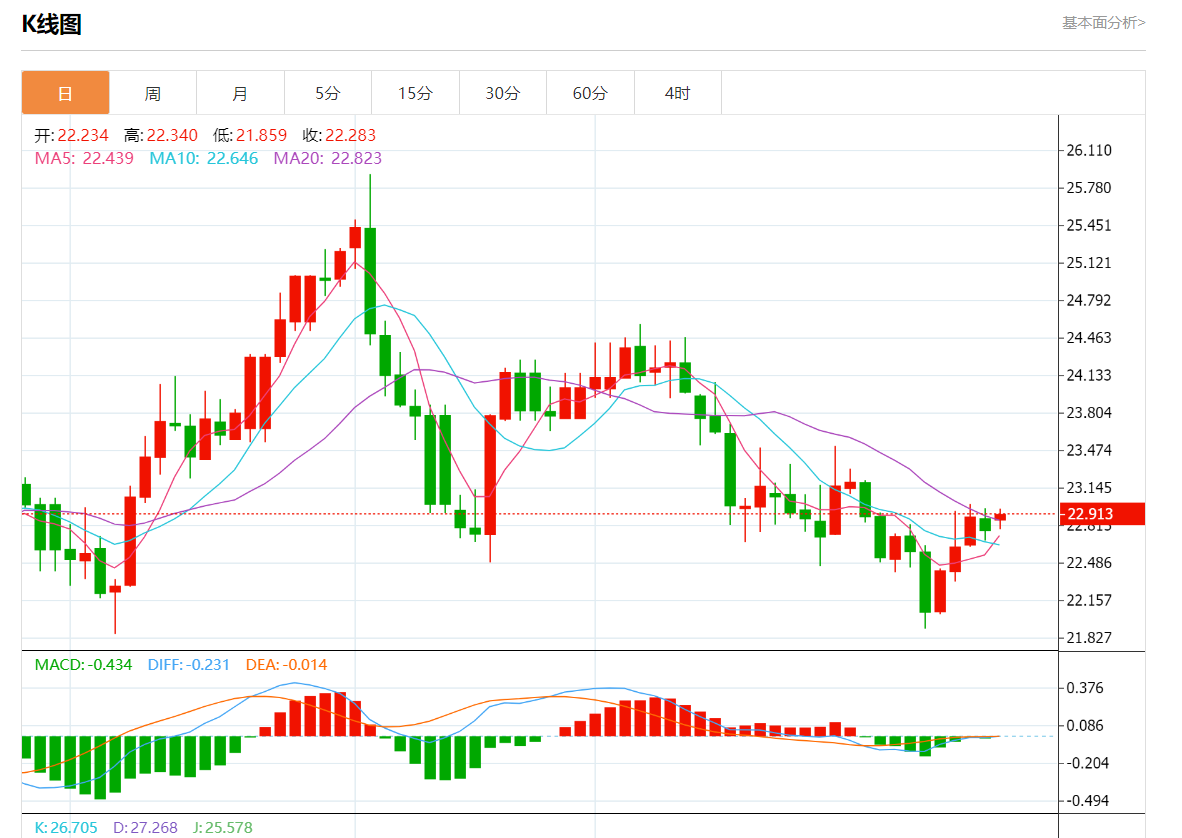Viewport: 1182px width, 838px height.
Task: Click the 26.110 price axis label
Action: pos(1089,150)
